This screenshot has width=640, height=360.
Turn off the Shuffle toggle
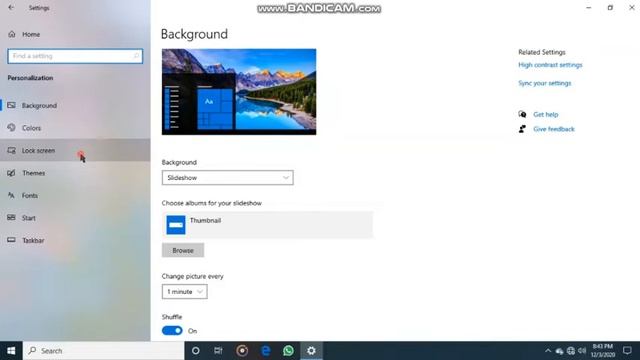[172, 331]
